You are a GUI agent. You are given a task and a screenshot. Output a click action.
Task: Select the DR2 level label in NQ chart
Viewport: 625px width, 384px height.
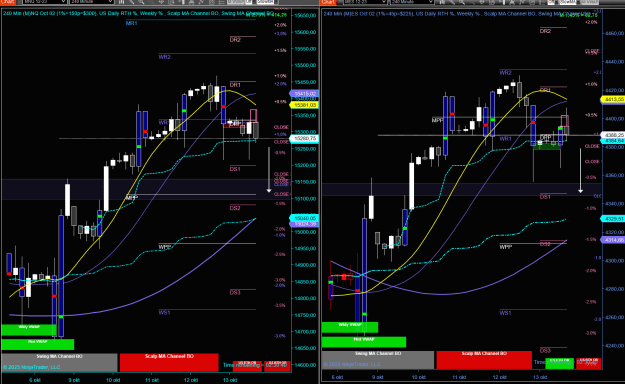(235, 39)
